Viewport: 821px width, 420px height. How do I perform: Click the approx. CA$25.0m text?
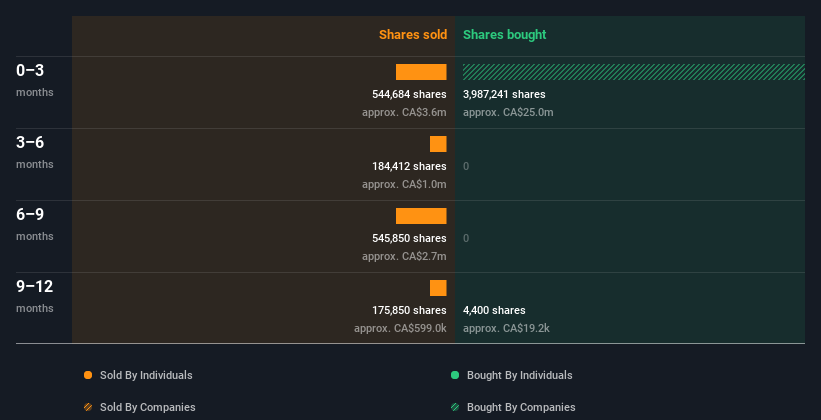pyautogui.click(x=508, y=113)
